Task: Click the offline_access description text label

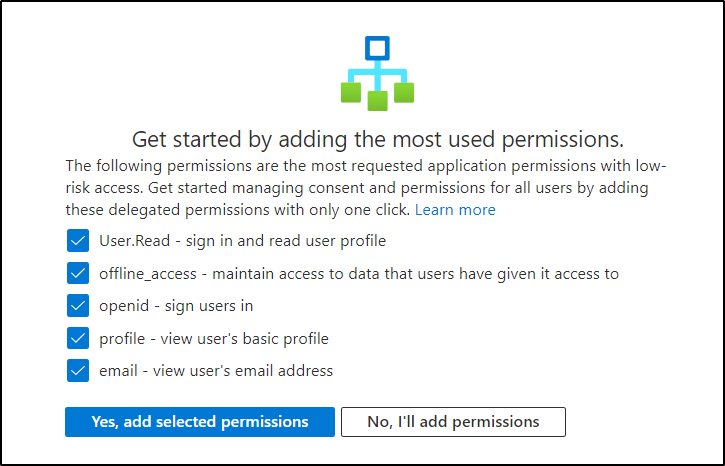Action: [x=359, y=274]
